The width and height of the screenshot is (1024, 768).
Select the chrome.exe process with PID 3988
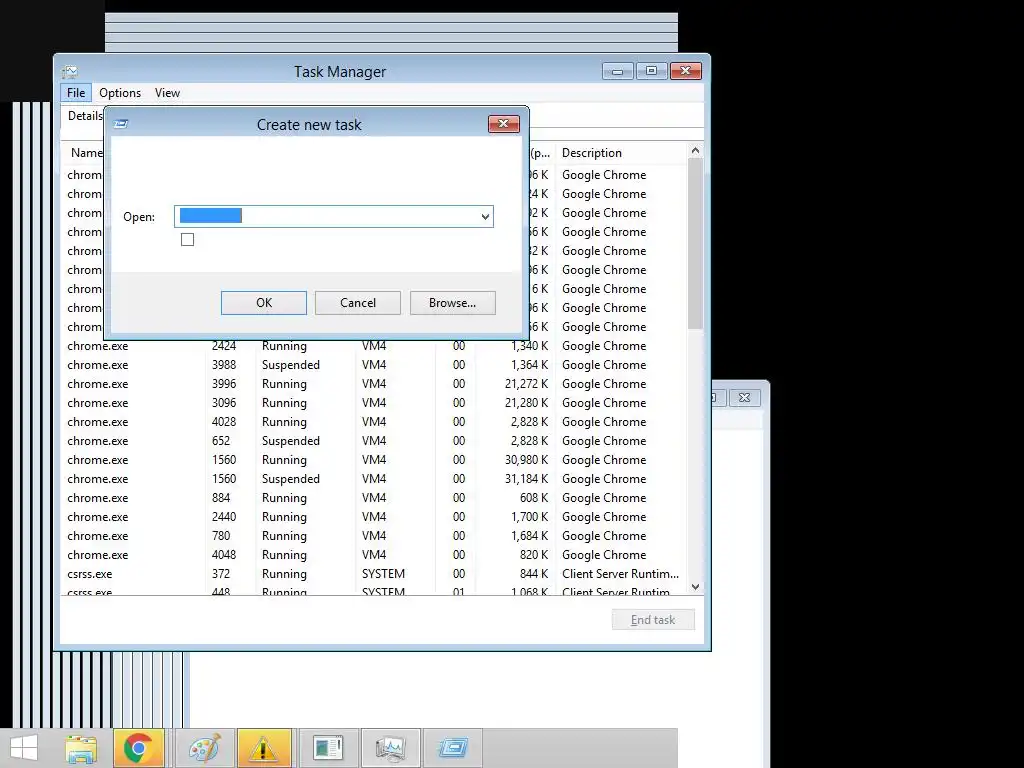(373, 365)
